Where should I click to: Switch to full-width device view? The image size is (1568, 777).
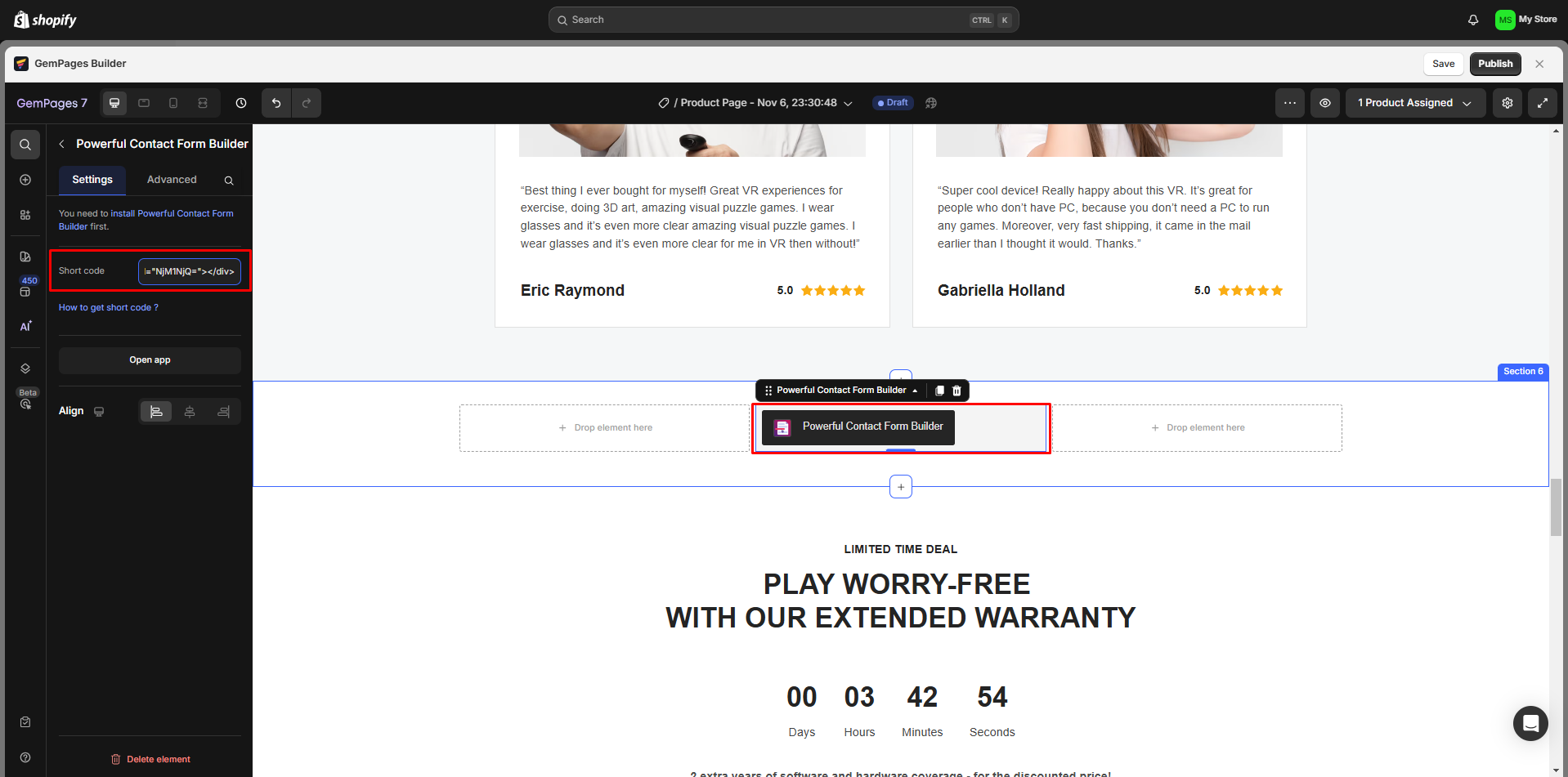tap(203, 103)
